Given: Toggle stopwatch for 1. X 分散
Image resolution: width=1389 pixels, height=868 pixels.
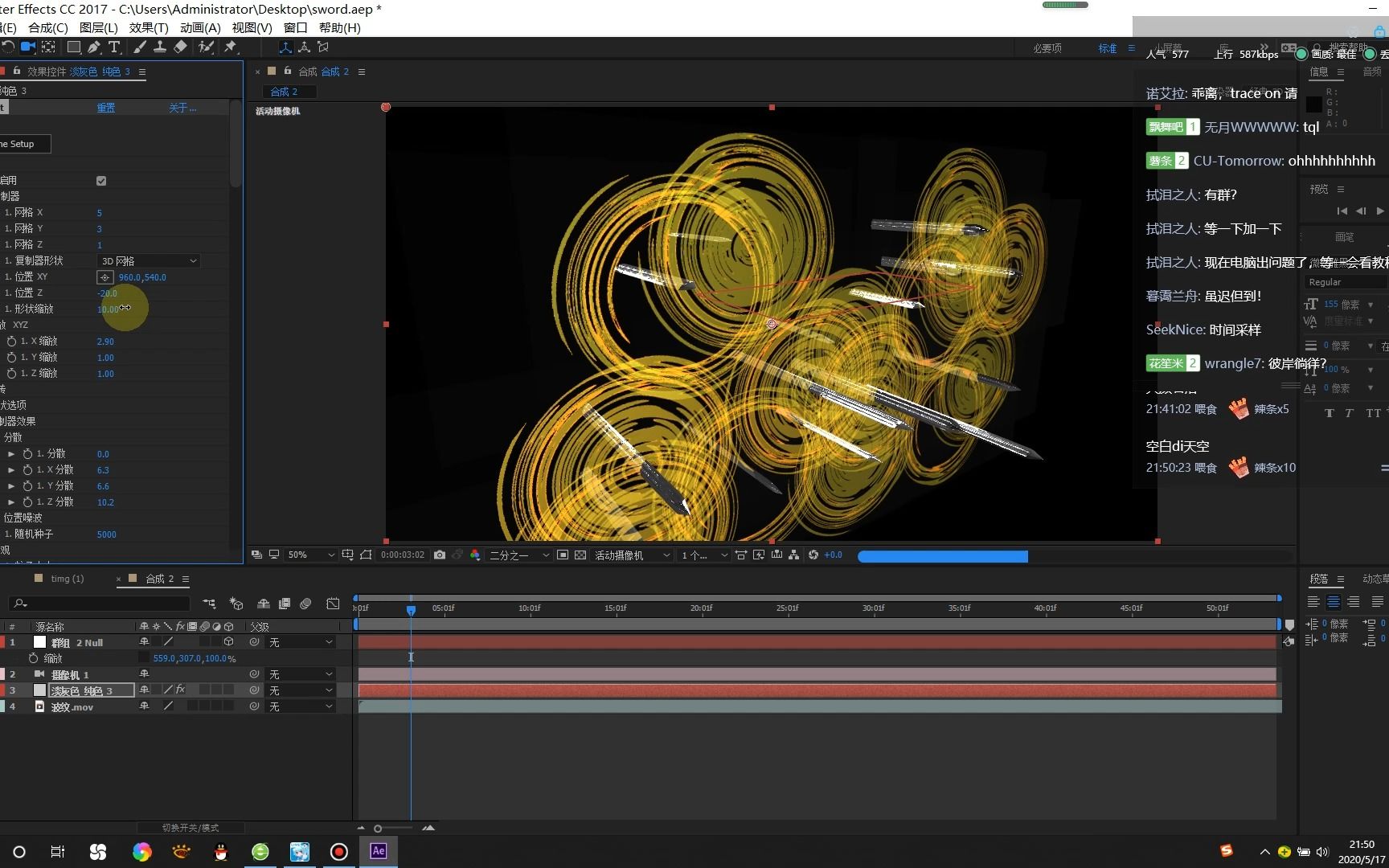Looking at the screenshot, I should click(x=27, y=470).
